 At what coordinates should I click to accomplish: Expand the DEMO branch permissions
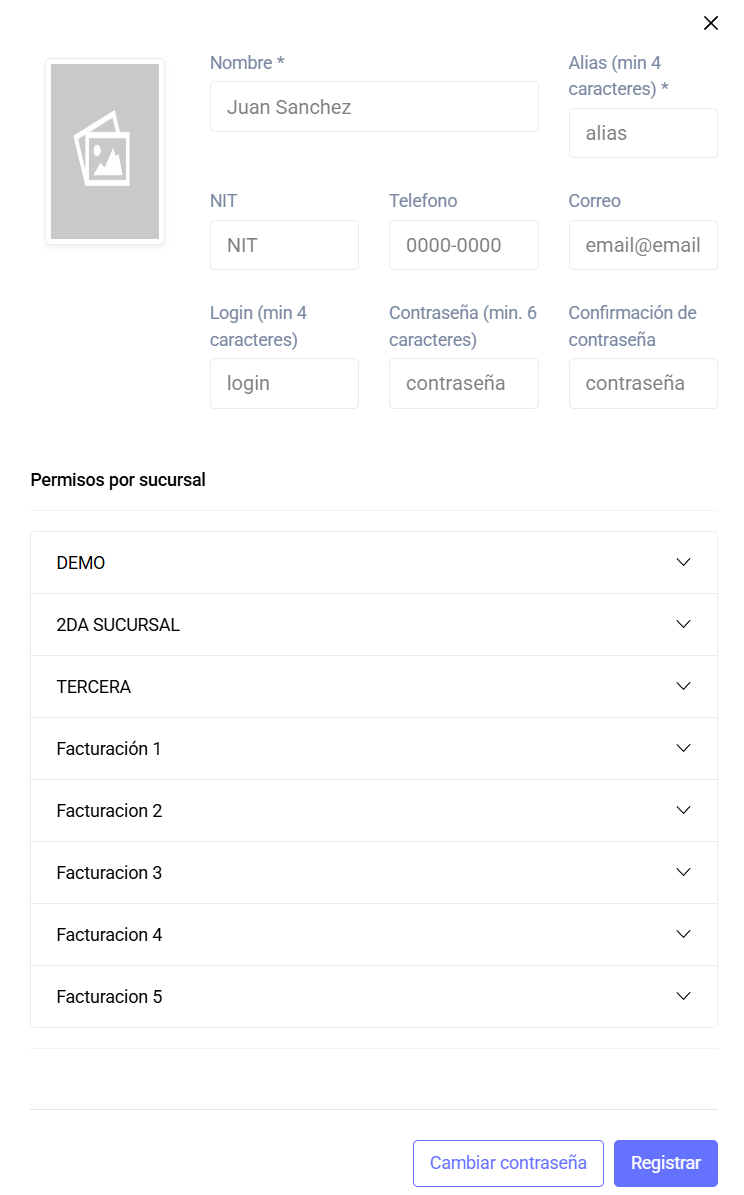tap(374, 562)
